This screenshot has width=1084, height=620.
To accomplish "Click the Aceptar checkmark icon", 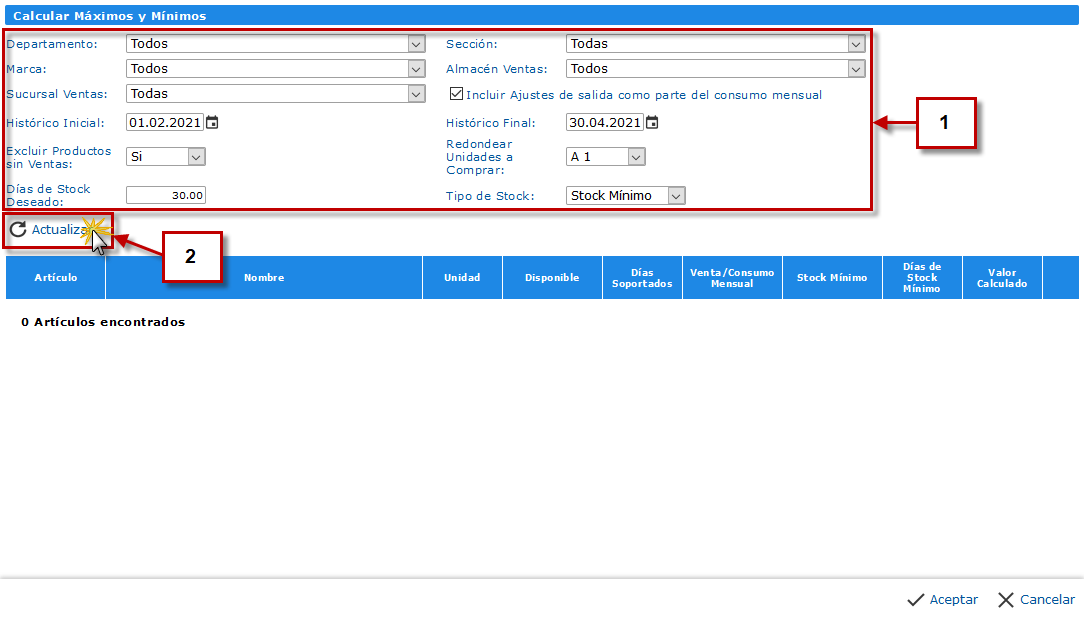I will [x=915, y=600].
